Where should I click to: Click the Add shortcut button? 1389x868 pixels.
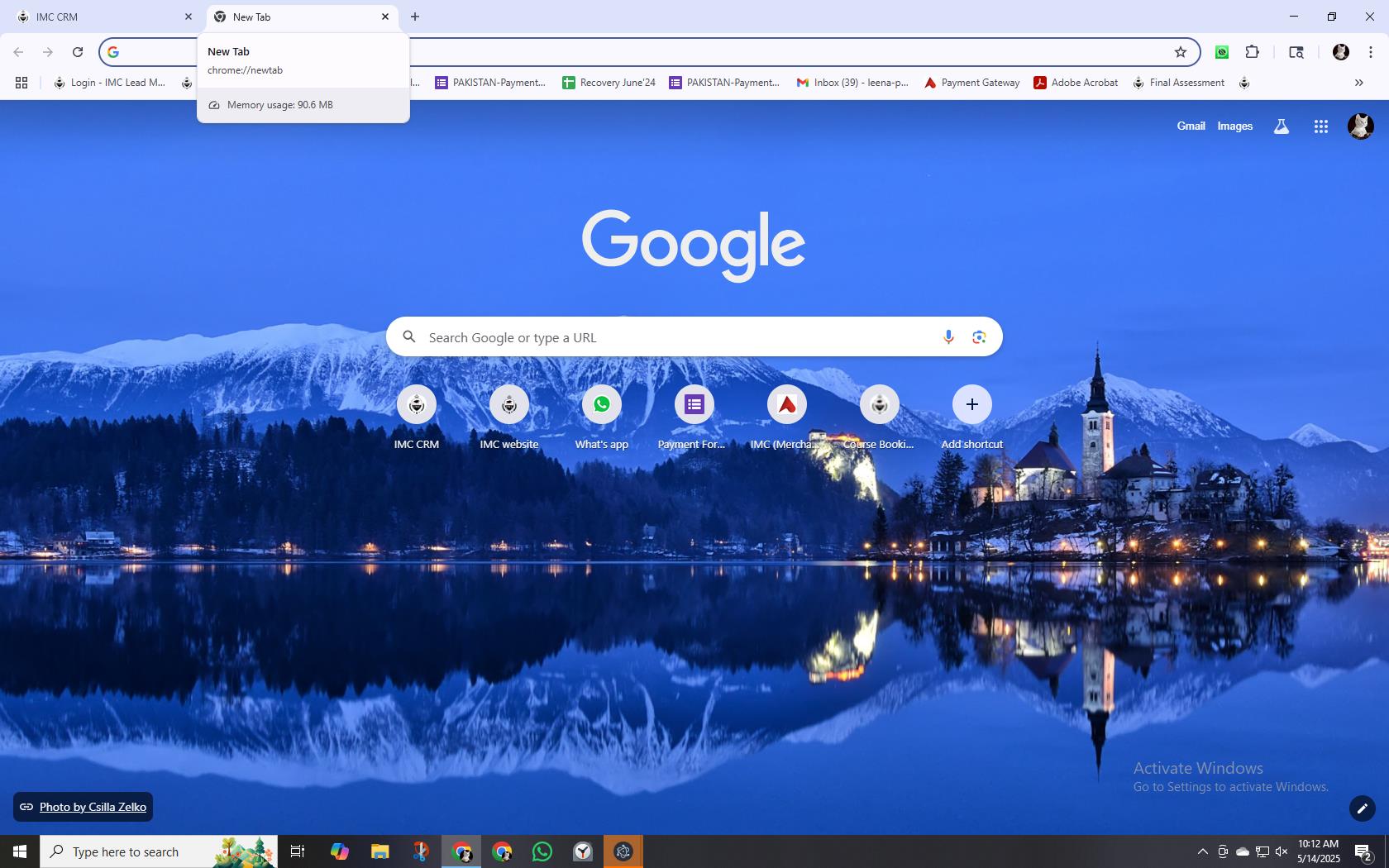click(x=972, y=417)
